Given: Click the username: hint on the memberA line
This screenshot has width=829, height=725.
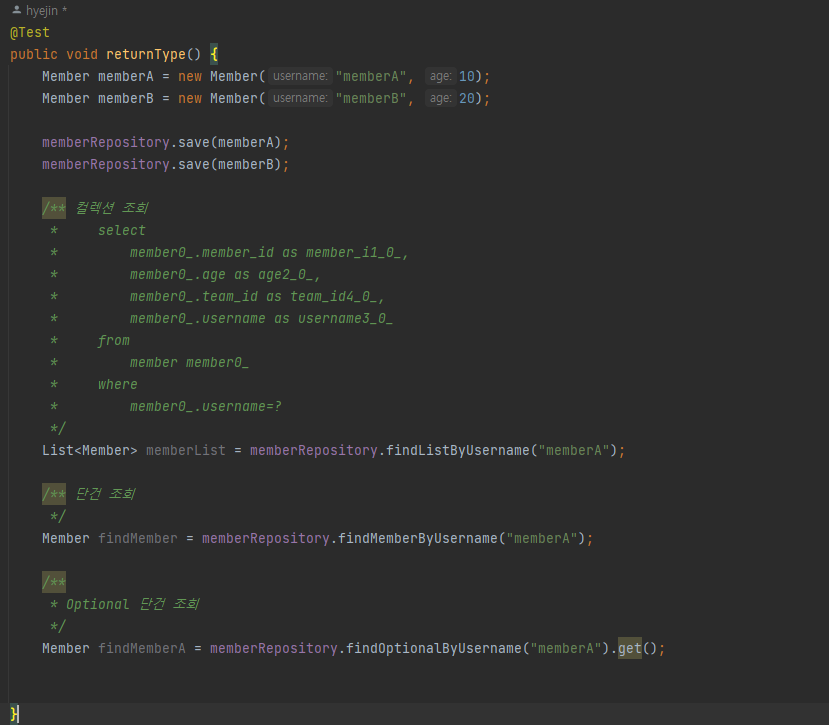Looking at the screenshot, I should click(300, 76).
